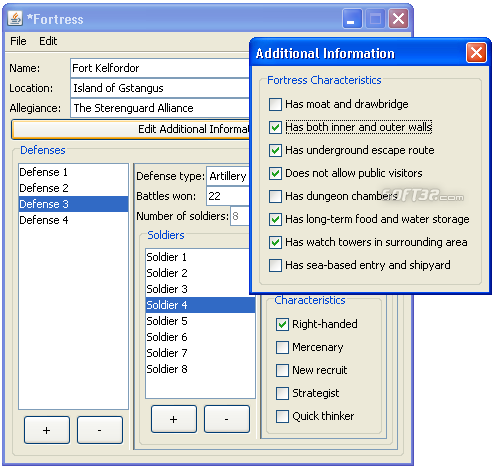Select Defense 2 in defenses list

73,188
